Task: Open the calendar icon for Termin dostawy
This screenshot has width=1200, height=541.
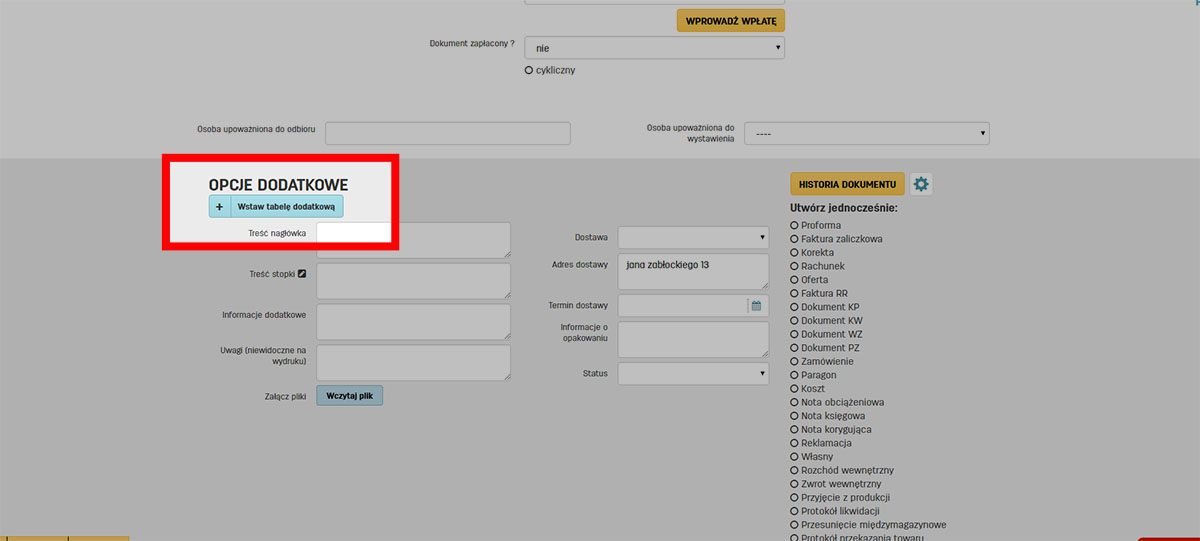Action: coord(757,306)
